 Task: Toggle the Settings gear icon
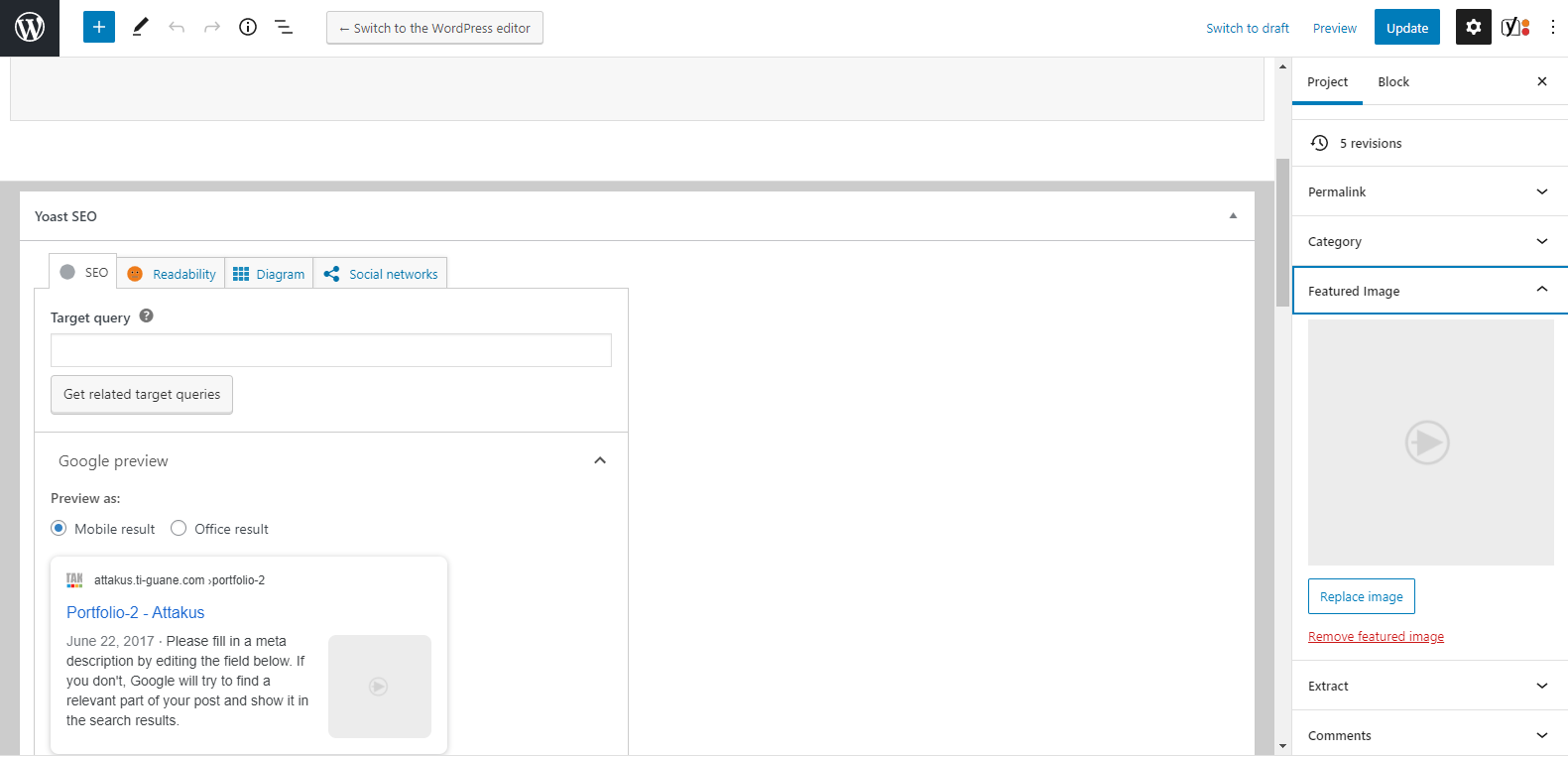tap(1474, 28)
